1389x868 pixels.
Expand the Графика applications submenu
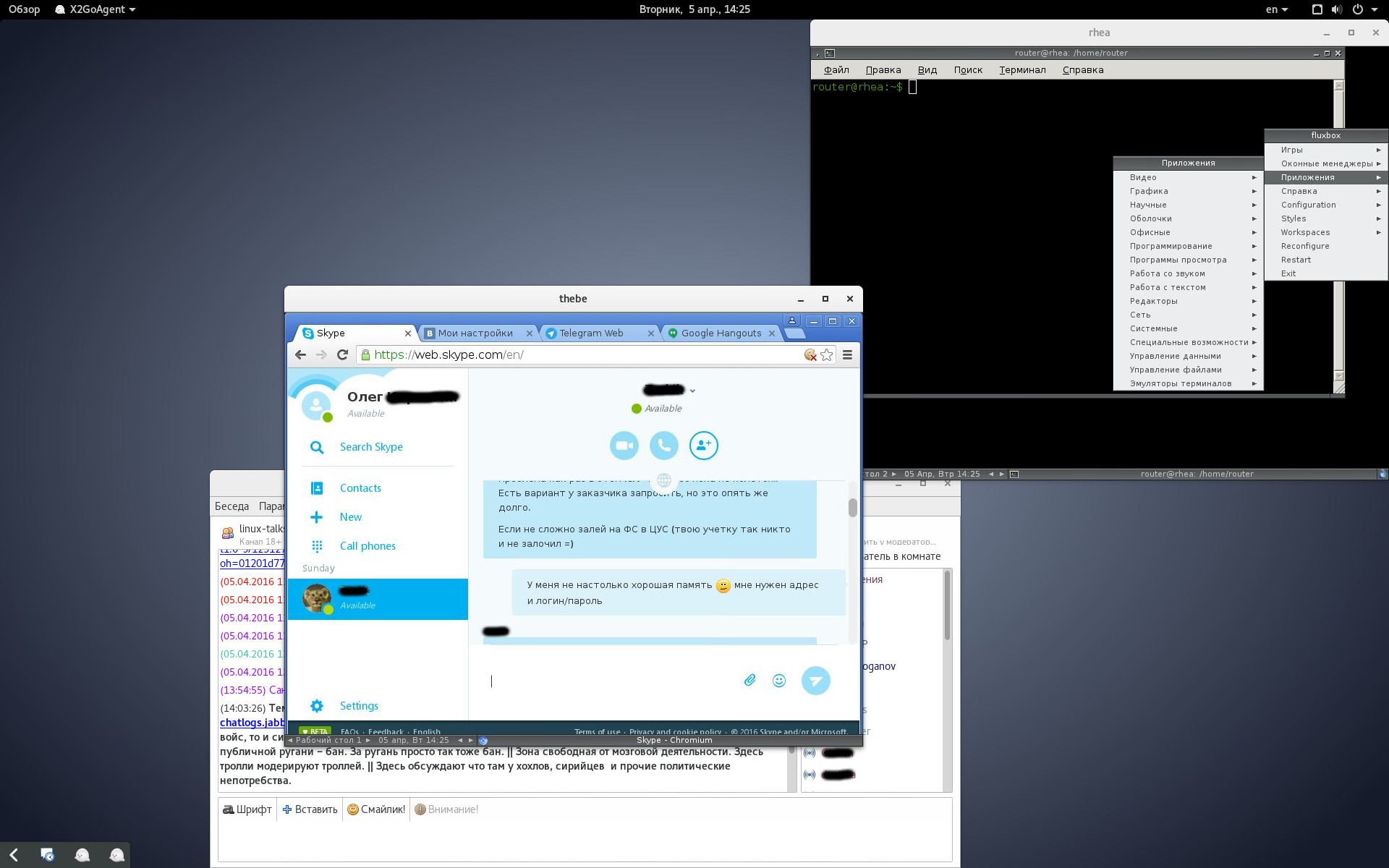tap(1188, 191)
